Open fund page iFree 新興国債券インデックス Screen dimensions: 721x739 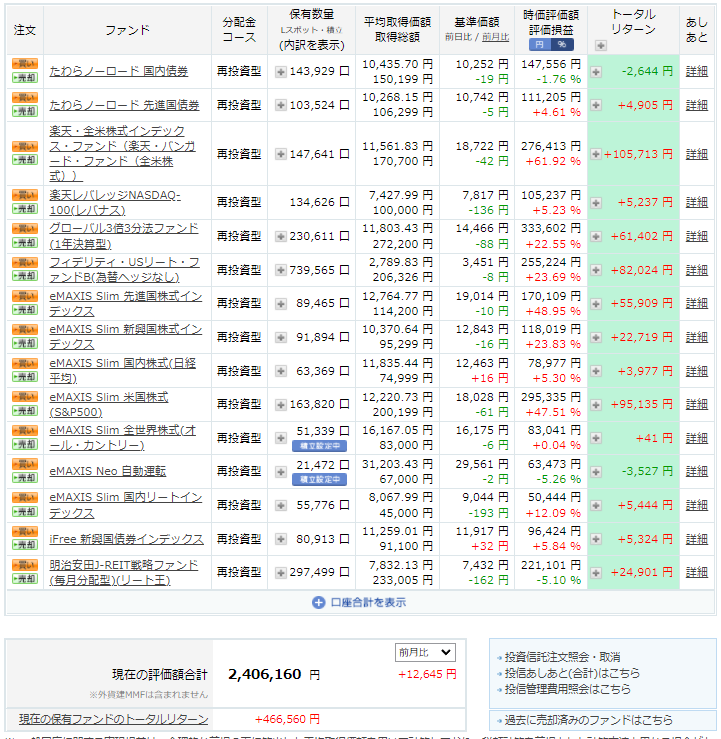(x=126, y=539)
